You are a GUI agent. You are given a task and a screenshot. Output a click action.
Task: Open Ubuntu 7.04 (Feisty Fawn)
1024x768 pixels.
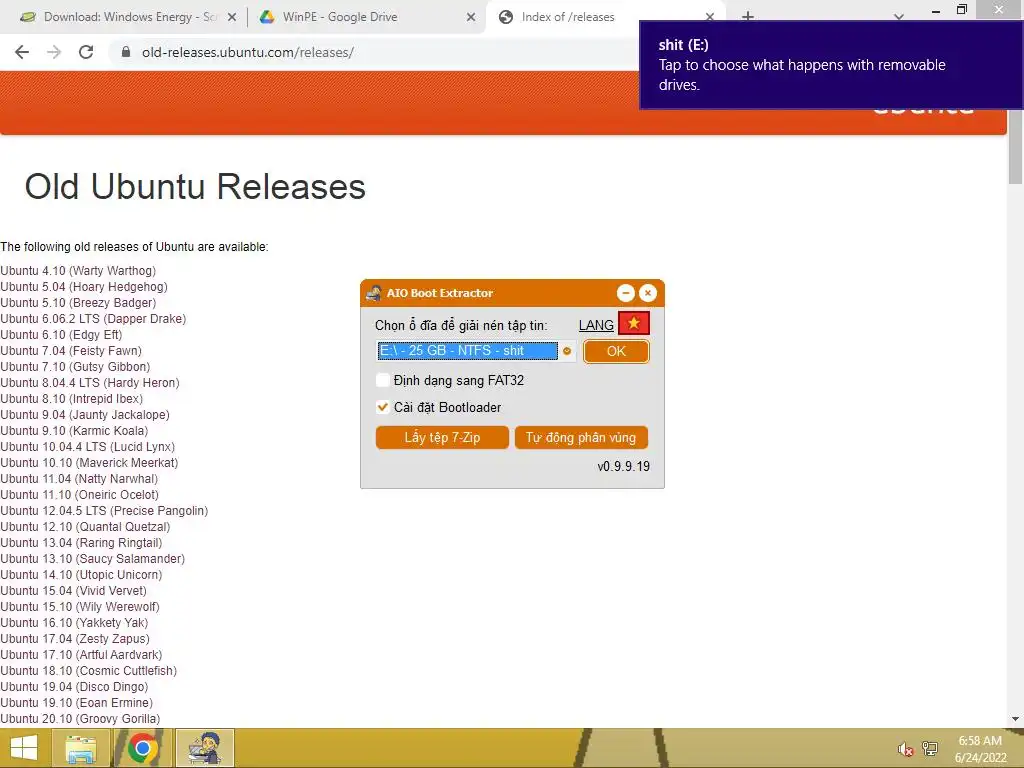tap(71, 351)
